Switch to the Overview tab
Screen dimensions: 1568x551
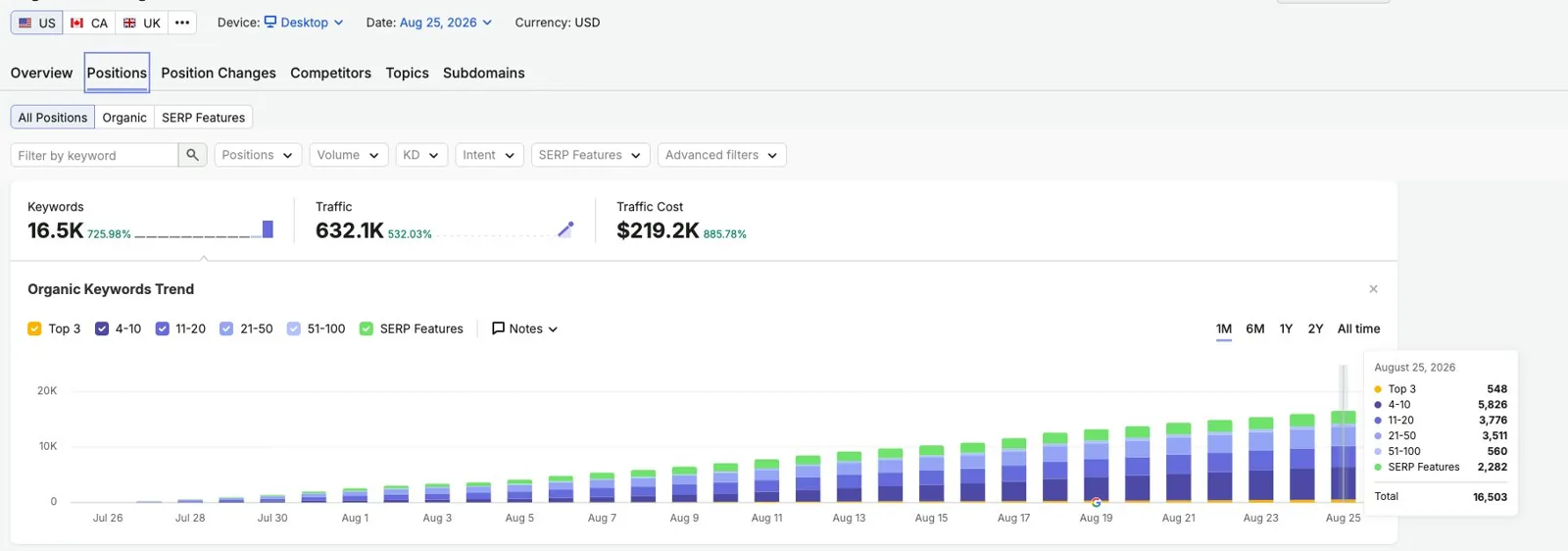[x=41, y=73]
